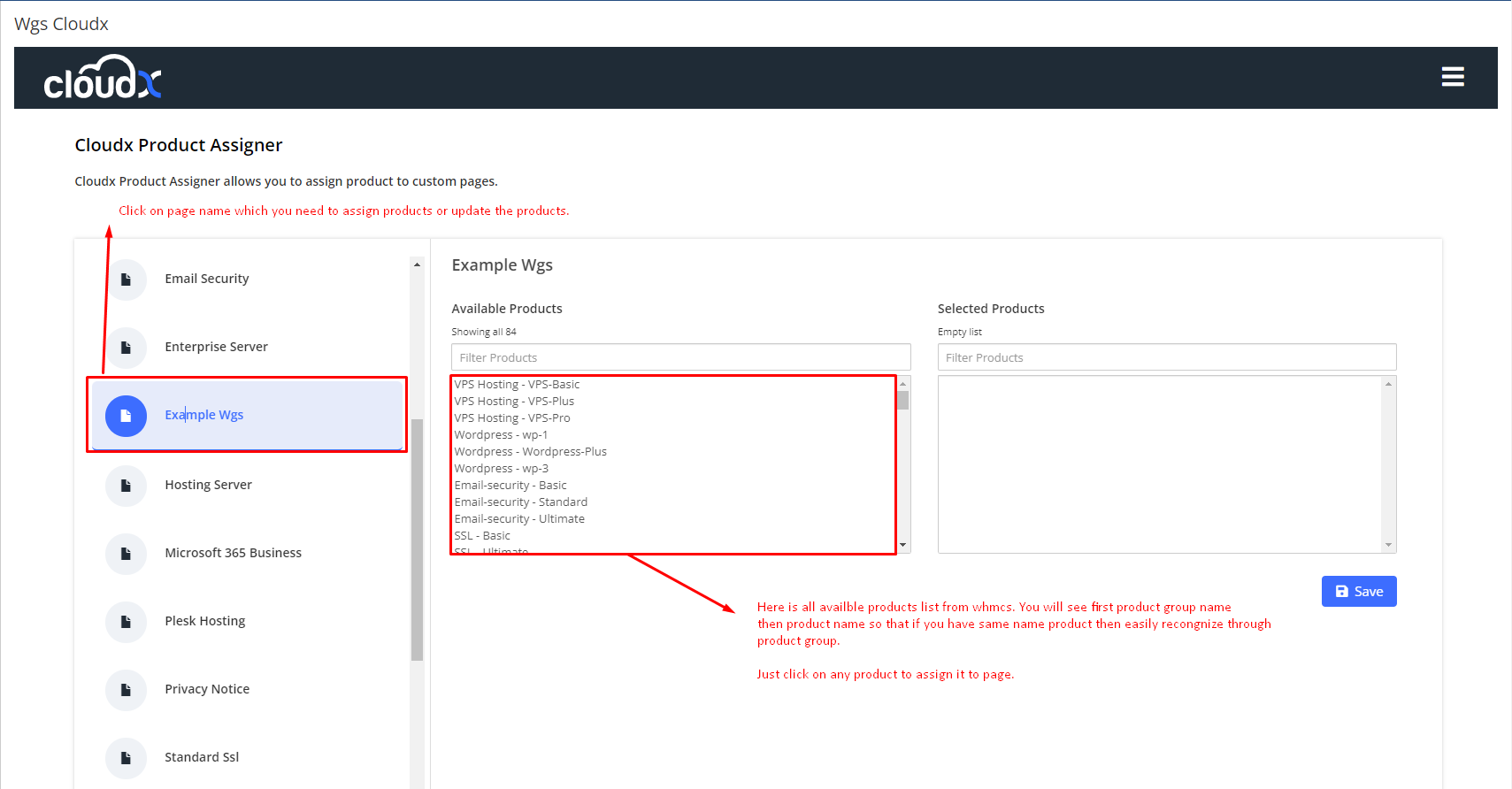Choose VPS Hosting - VPS-Basic product
This screenshot has height=789, width=1512.
point(517,385)
